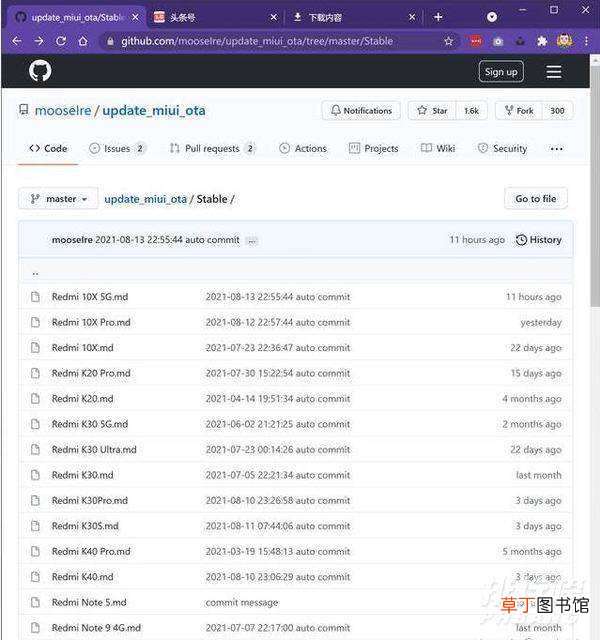Open the Extensions puzzle icon
Viewport: 600px width, 640px height.
[x=542, y=41]
